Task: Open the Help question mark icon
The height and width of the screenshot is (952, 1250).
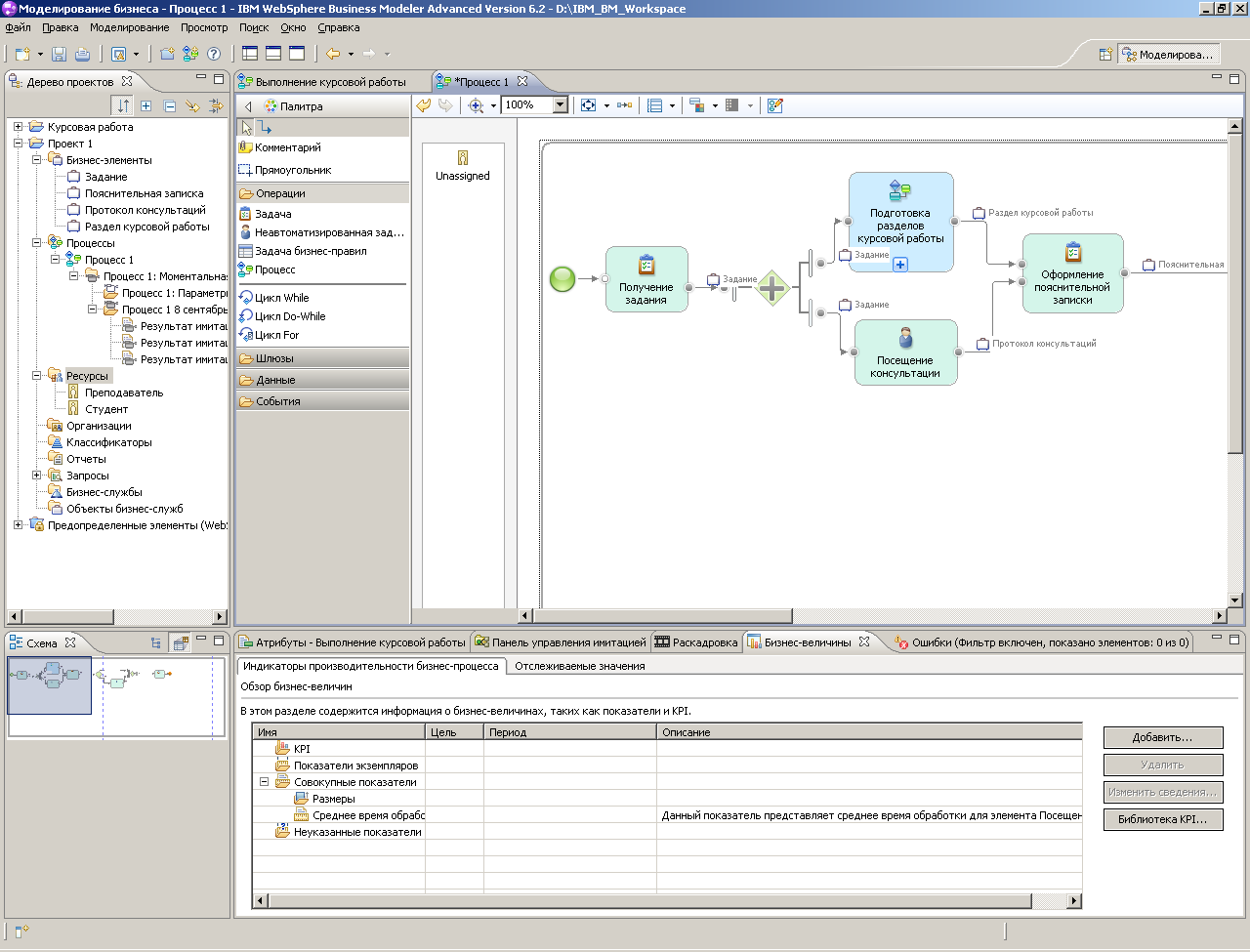Action: coord(214,54)
